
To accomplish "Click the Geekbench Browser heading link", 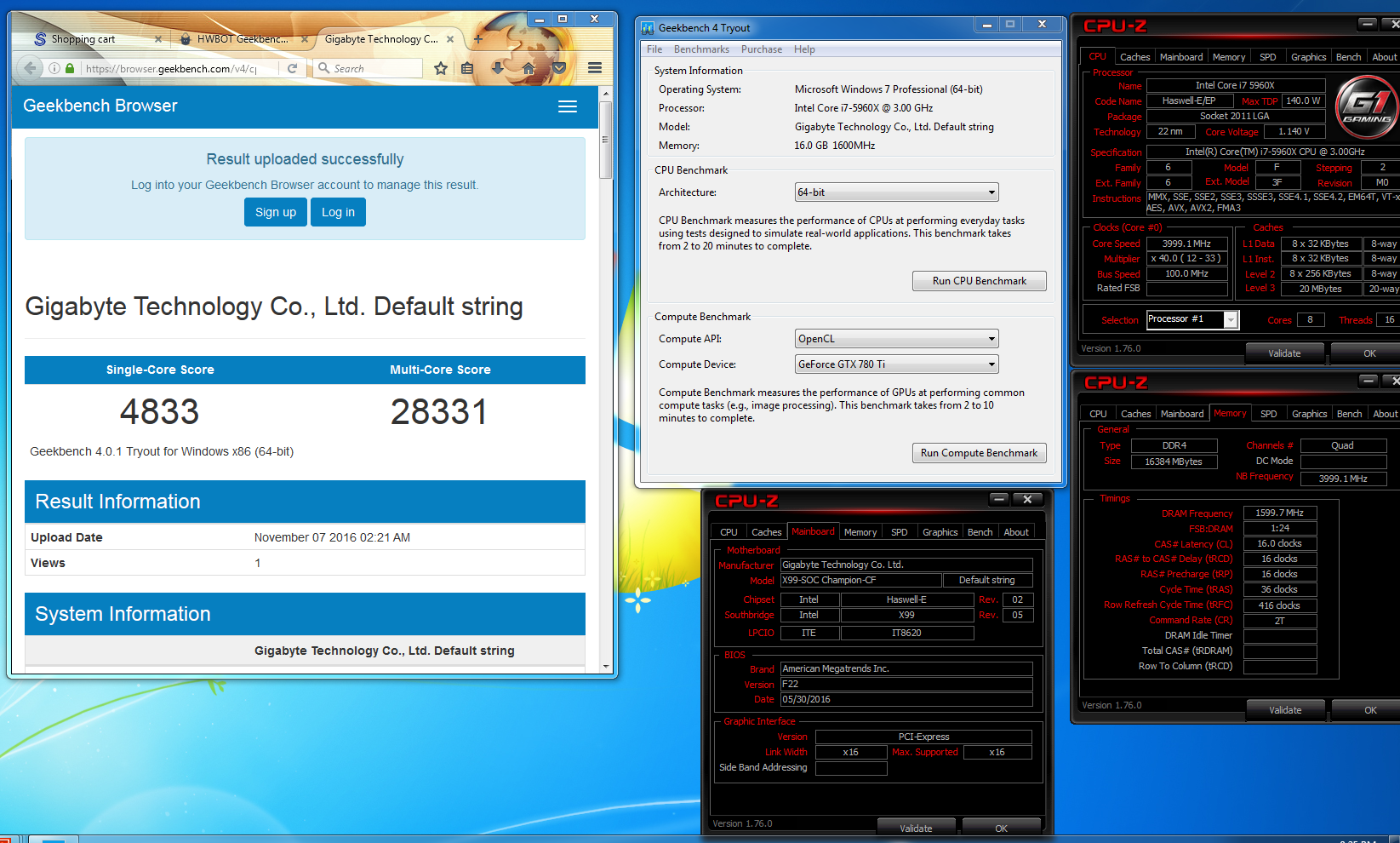I will point(100,106).
